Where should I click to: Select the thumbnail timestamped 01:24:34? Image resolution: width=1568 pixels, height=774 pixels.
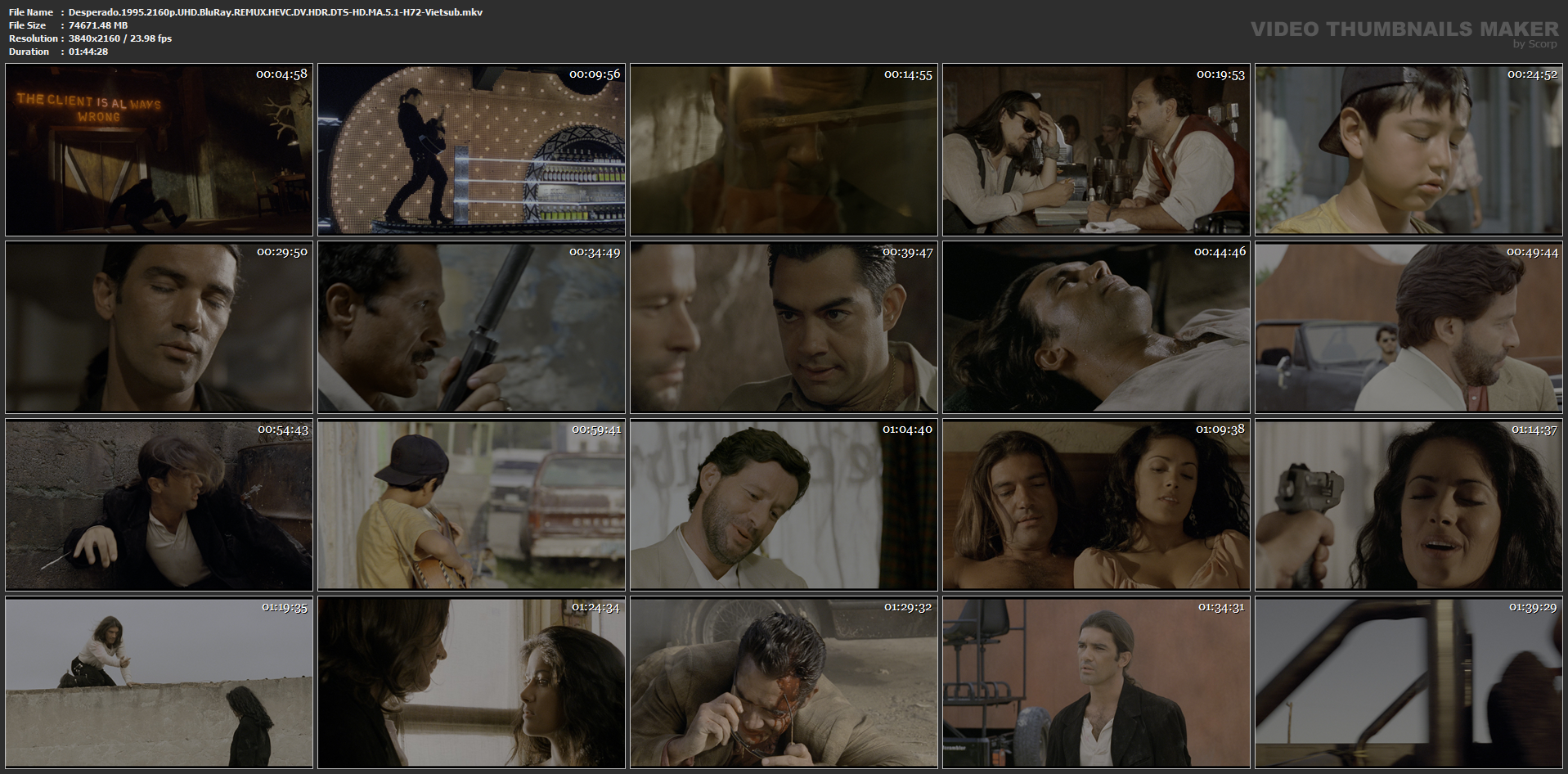(x=471, y=682)
